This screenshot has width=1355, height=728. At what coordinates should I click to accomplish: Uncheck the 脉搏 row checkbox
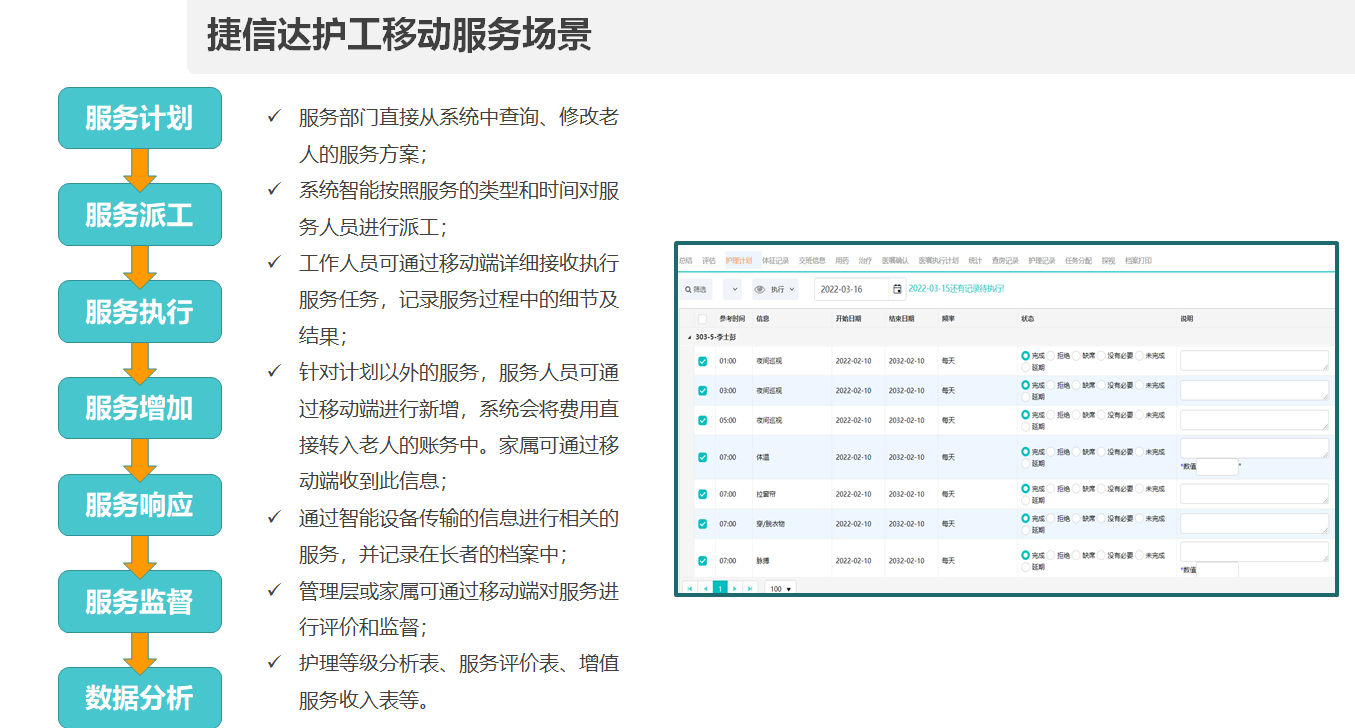tap(702, 561)
